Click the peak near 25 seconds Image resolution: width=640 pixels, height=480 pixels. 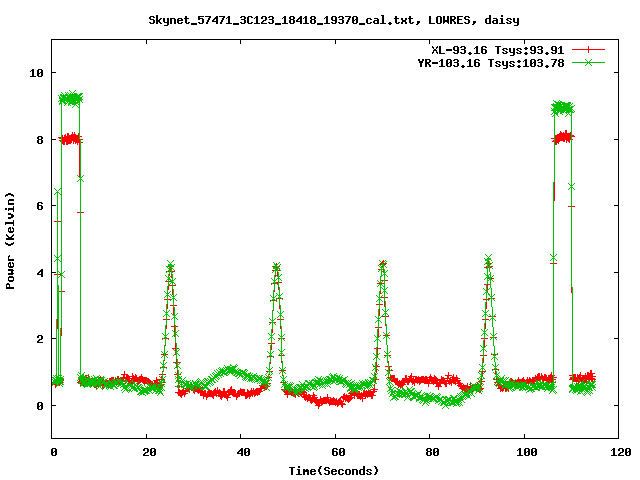[170, 265]
